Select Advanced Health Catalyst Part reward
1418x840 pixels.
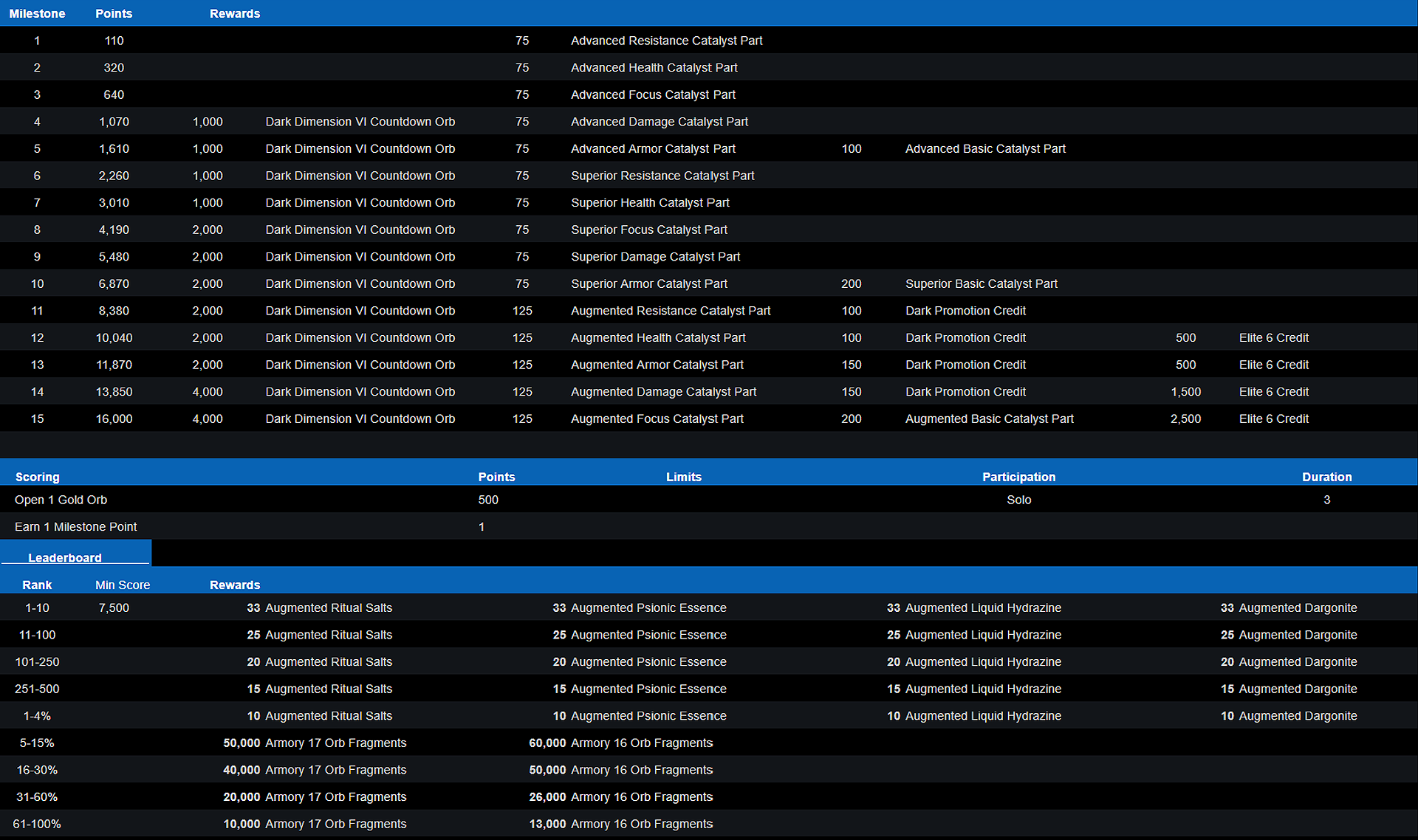coord(654,67)
